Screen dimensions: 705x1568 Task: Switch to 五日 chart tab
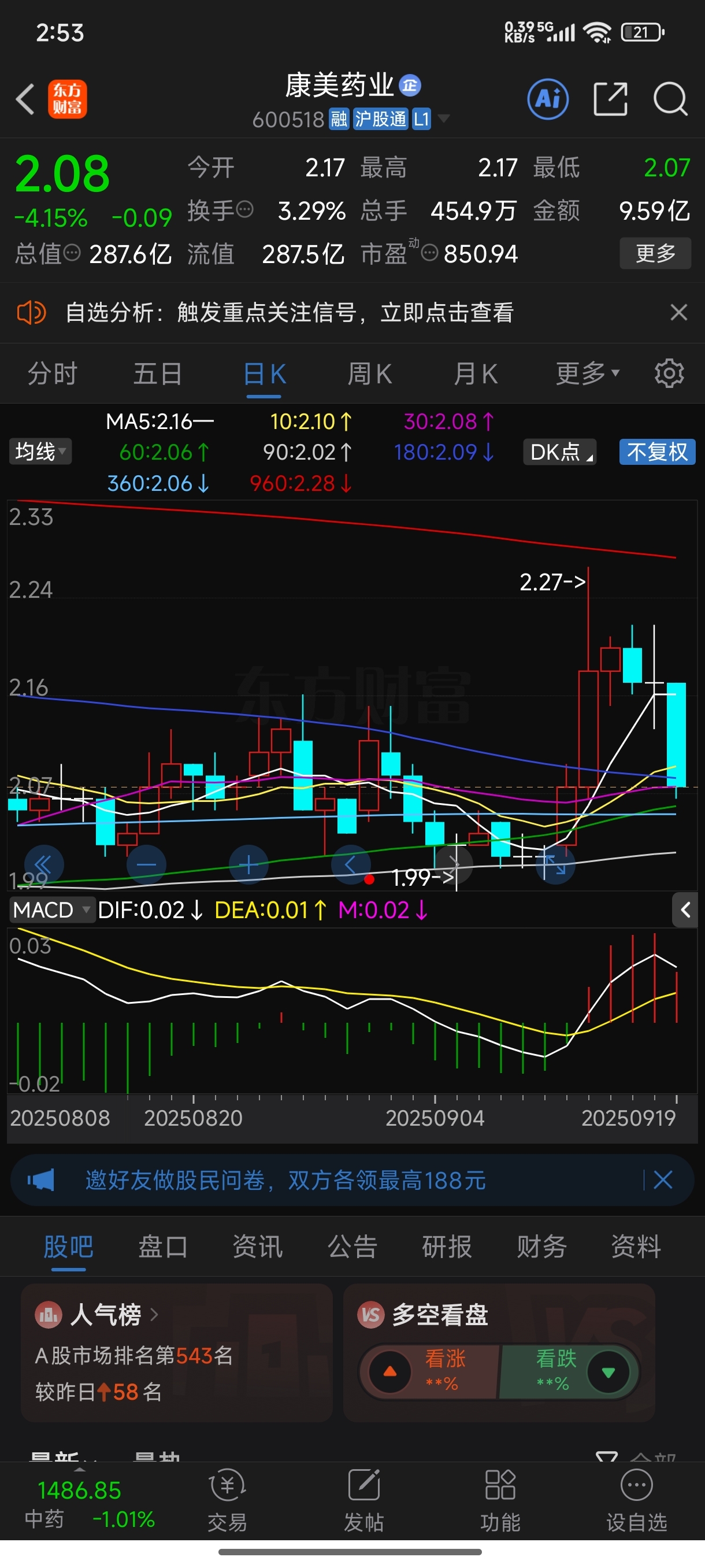(158, 373)
